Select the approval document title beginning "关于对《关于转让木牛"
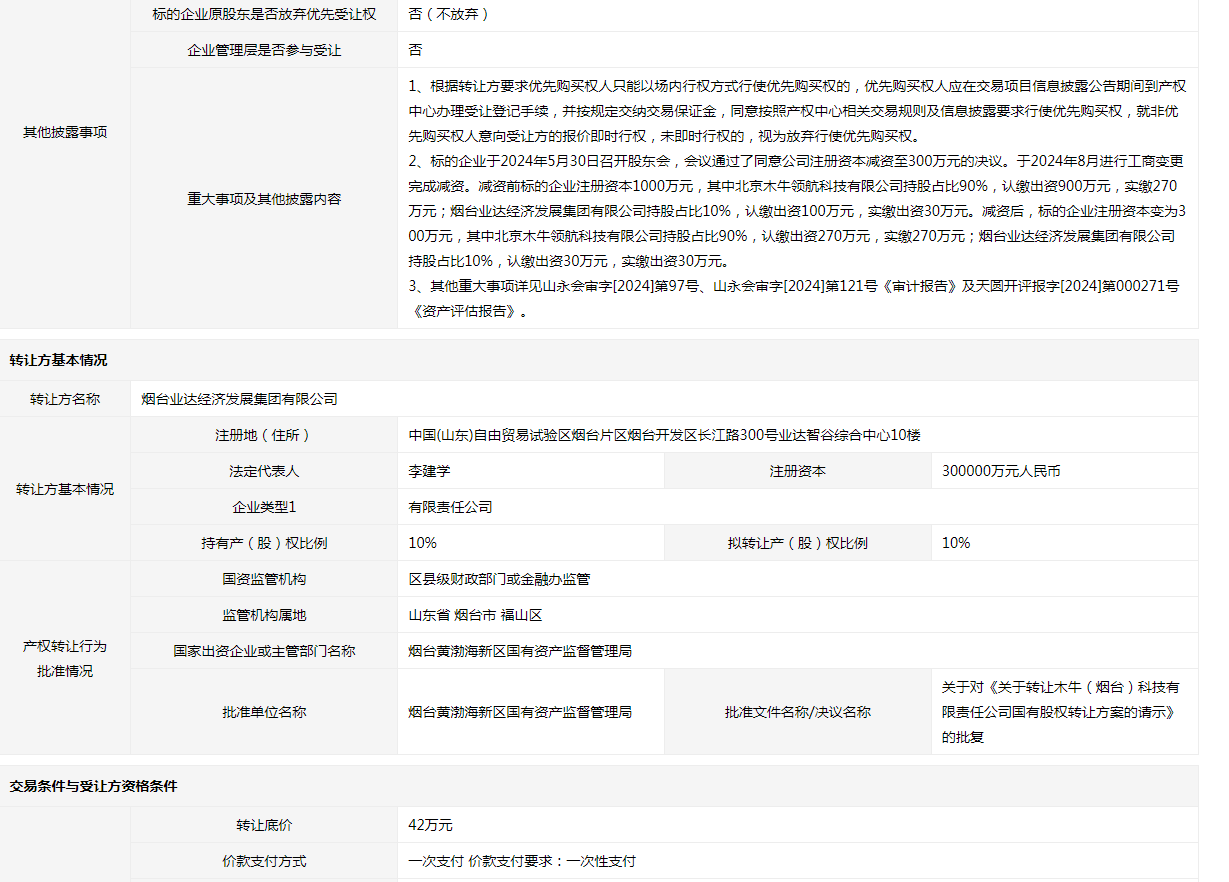 pyautogui.click(x=1061, y=712)
